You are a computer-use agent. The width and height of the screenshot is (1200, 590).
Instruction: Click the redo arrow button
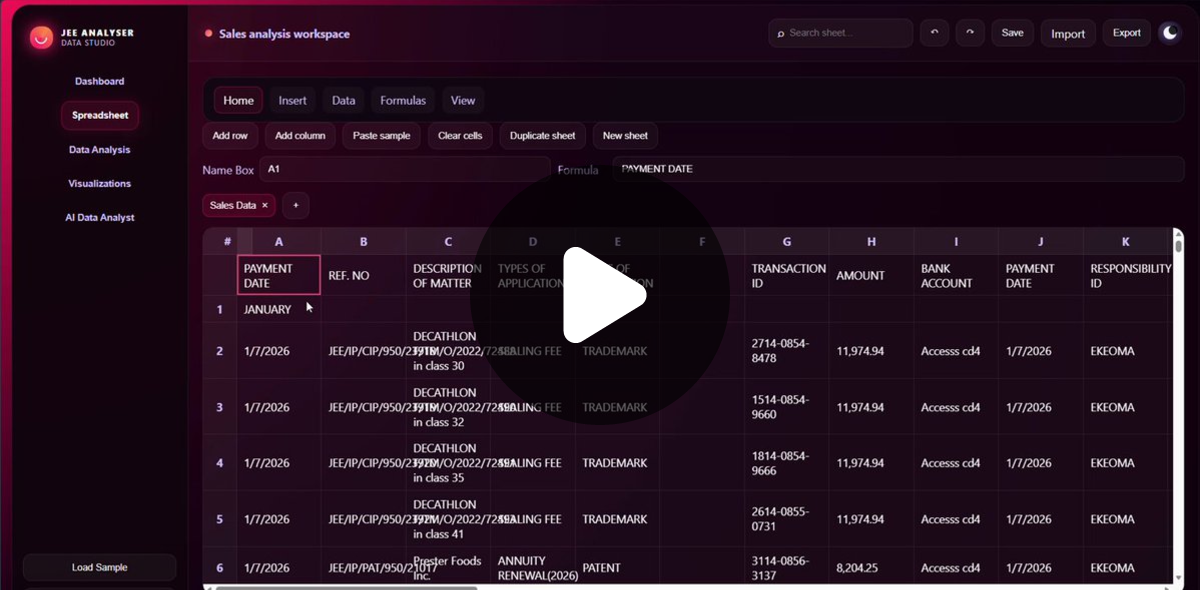pyautogui.click(x=970, y=33)
